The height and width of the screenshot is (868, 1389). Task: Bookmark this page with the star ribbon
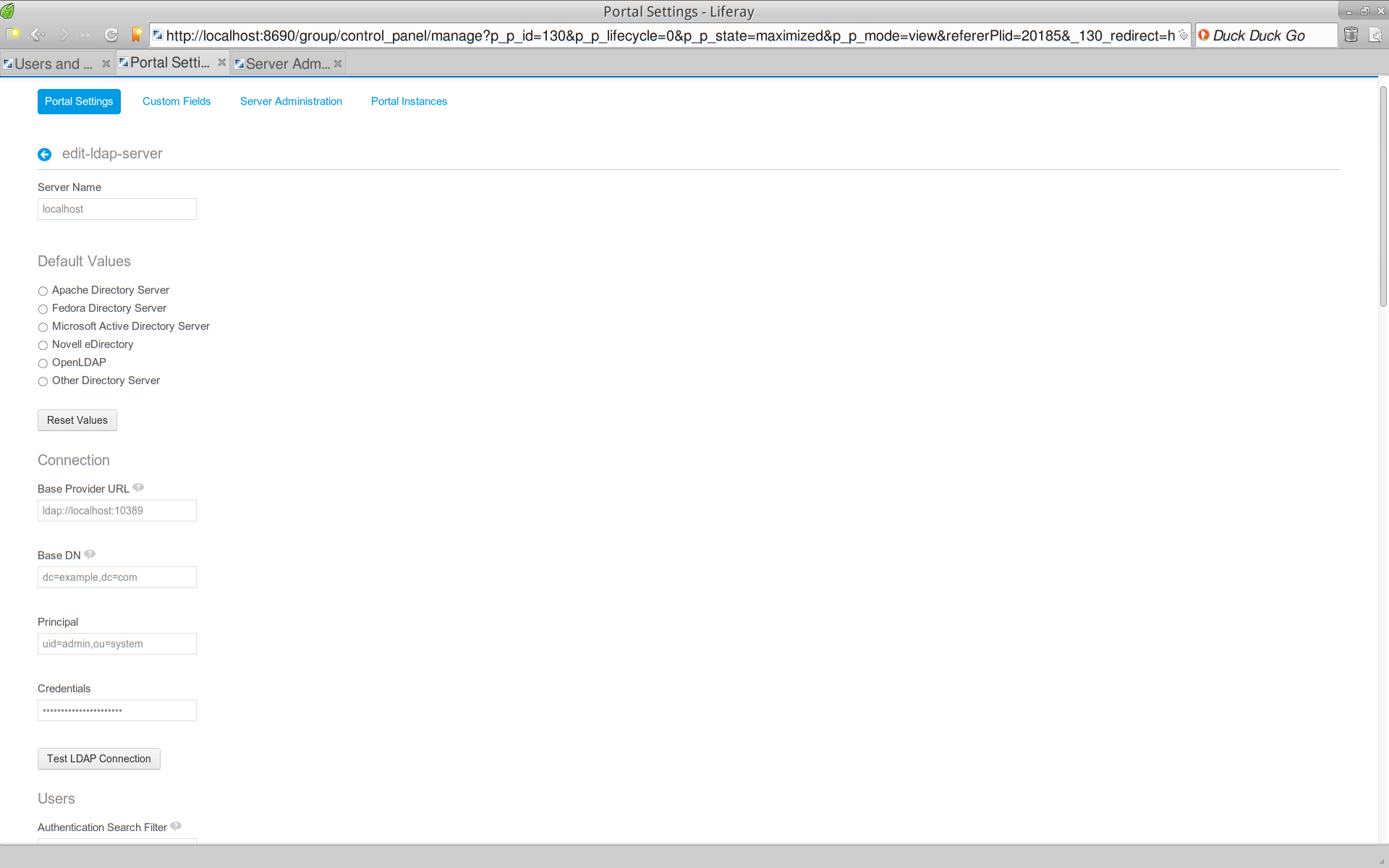point(136,35)
